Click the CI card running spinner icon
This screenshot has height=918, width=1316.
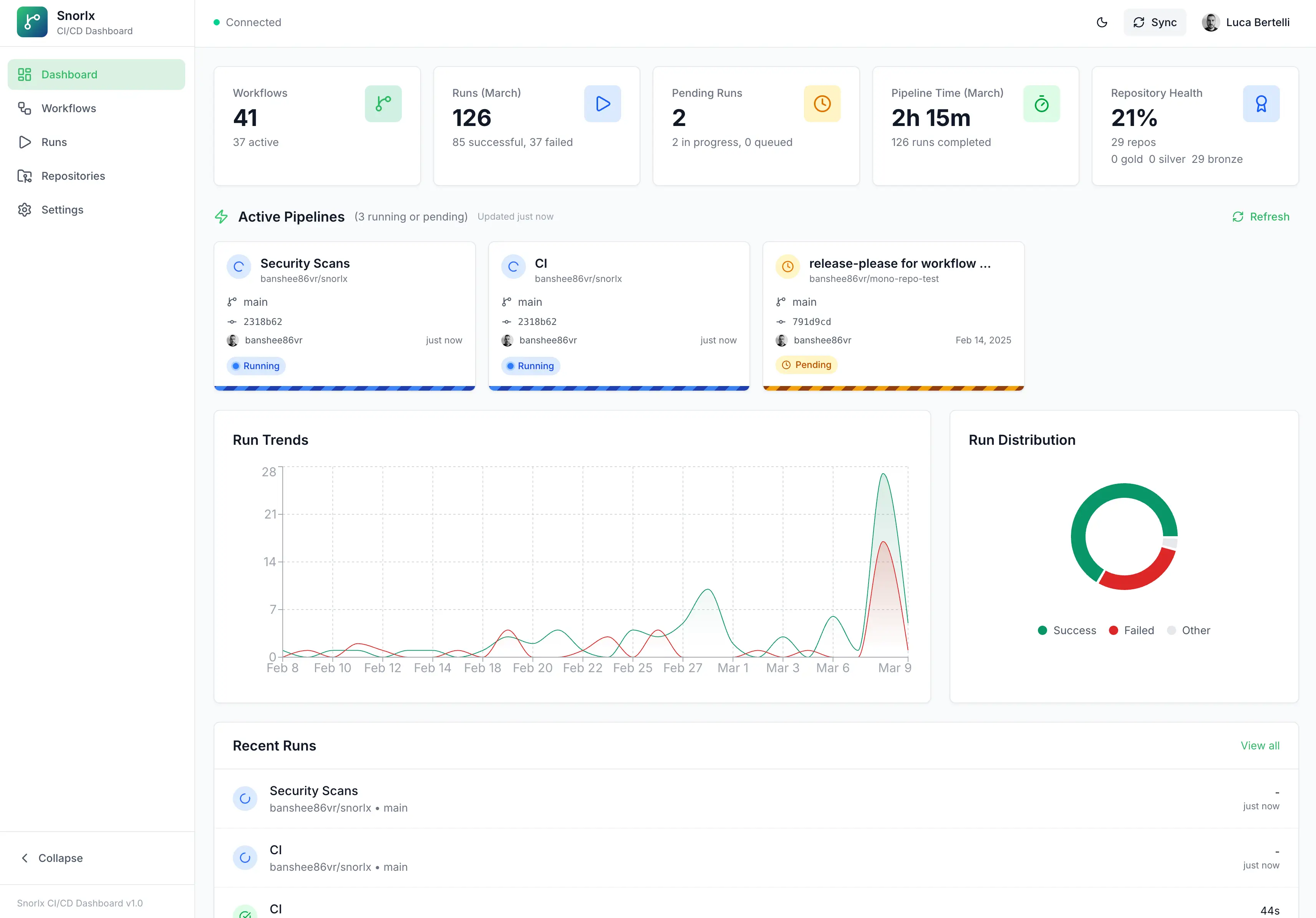pos(514,267)
